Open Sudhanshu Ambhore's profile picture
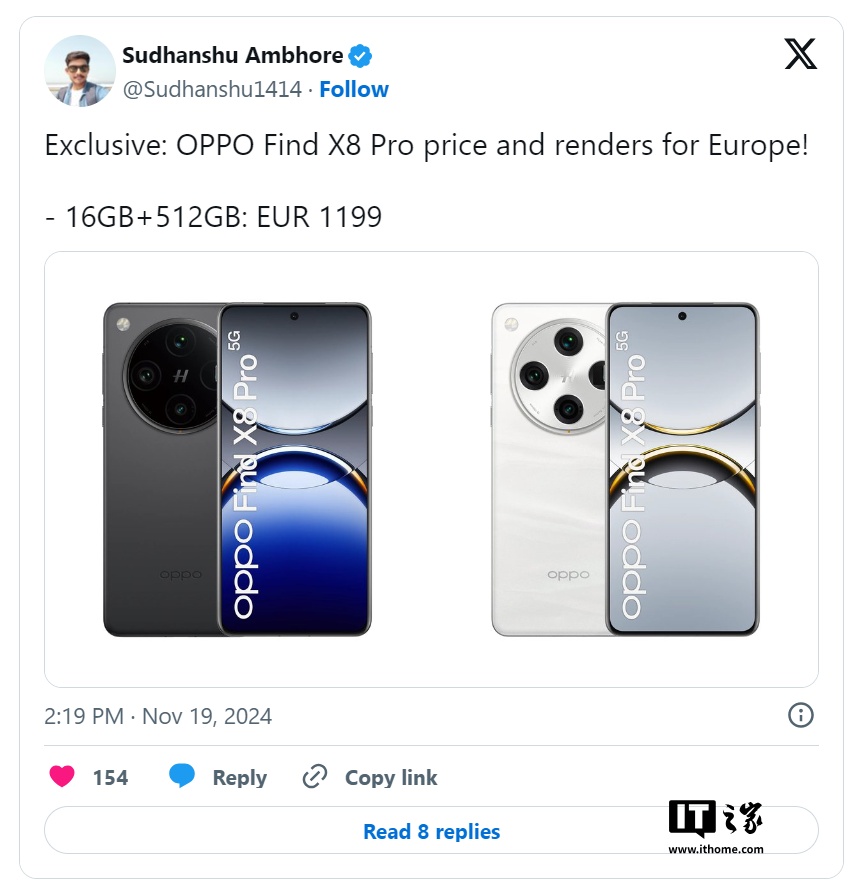Viewport: 858px width, 892px height. tap(80, 71)
